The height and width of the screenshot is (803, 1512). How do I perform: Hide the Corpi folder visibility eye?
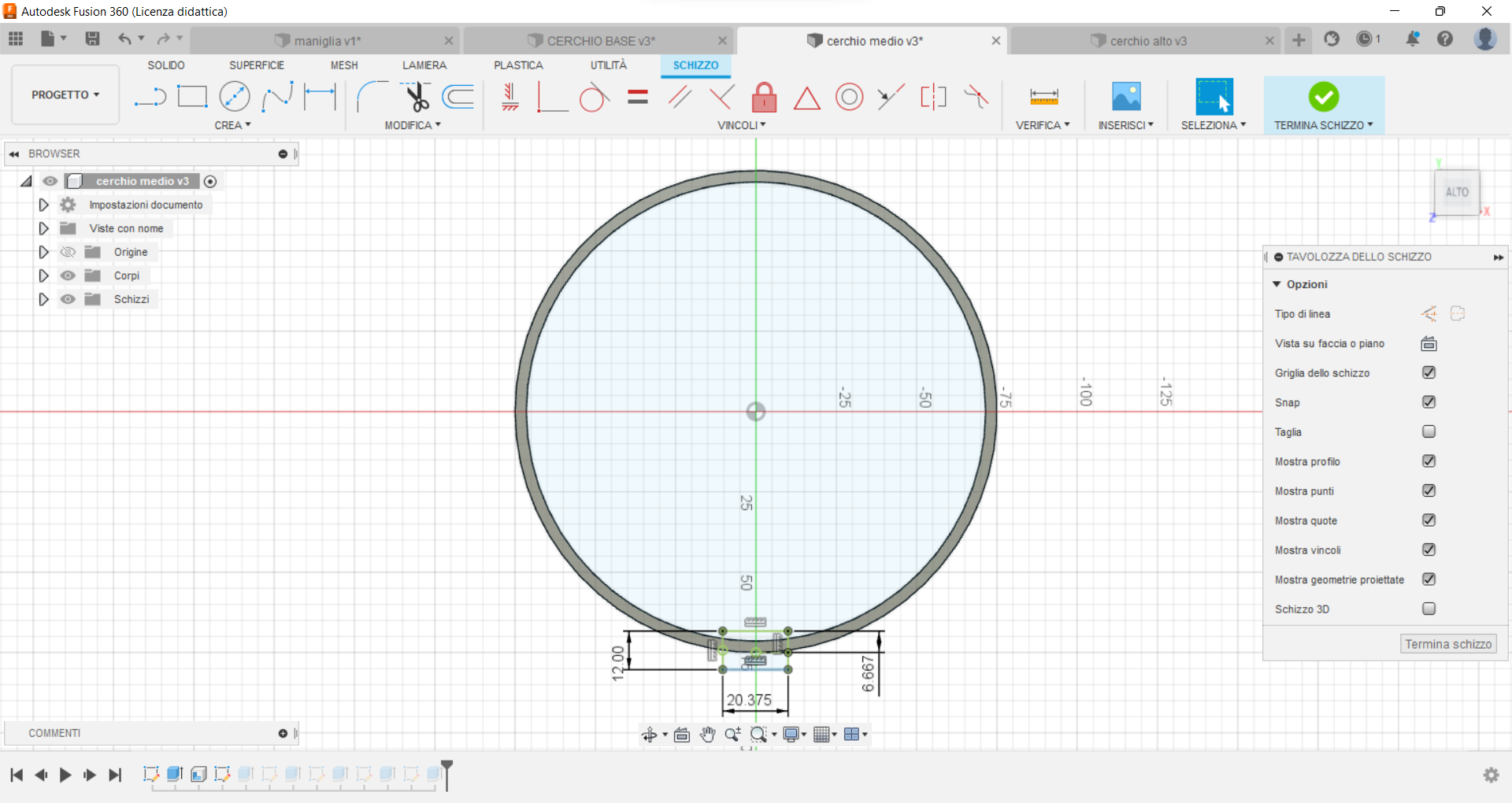coord(68,275)
